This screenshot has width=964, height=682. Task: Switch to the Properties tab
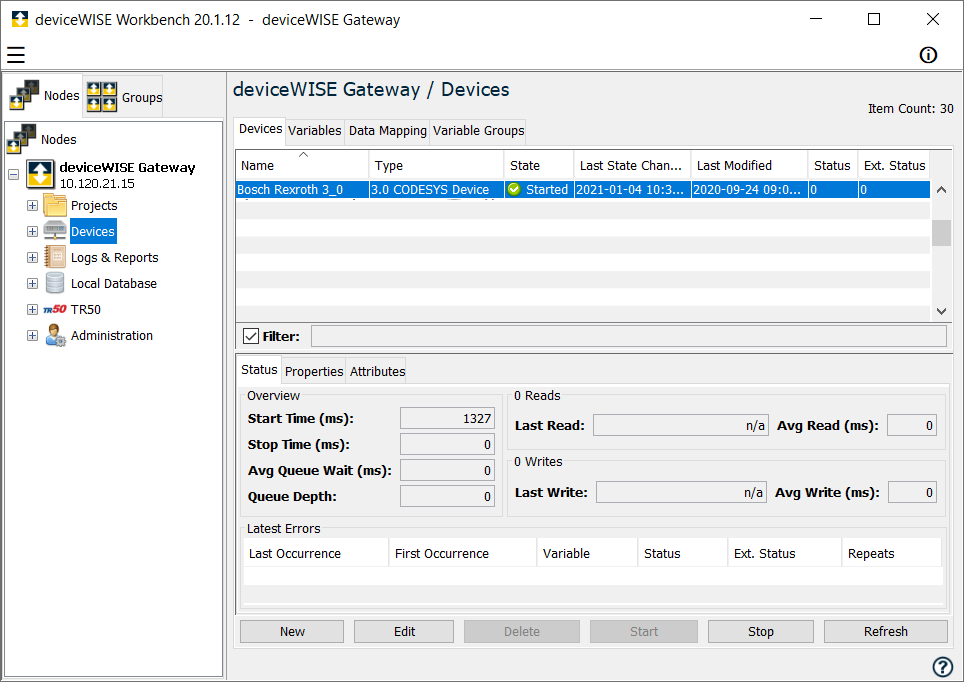tap(314, 371)
